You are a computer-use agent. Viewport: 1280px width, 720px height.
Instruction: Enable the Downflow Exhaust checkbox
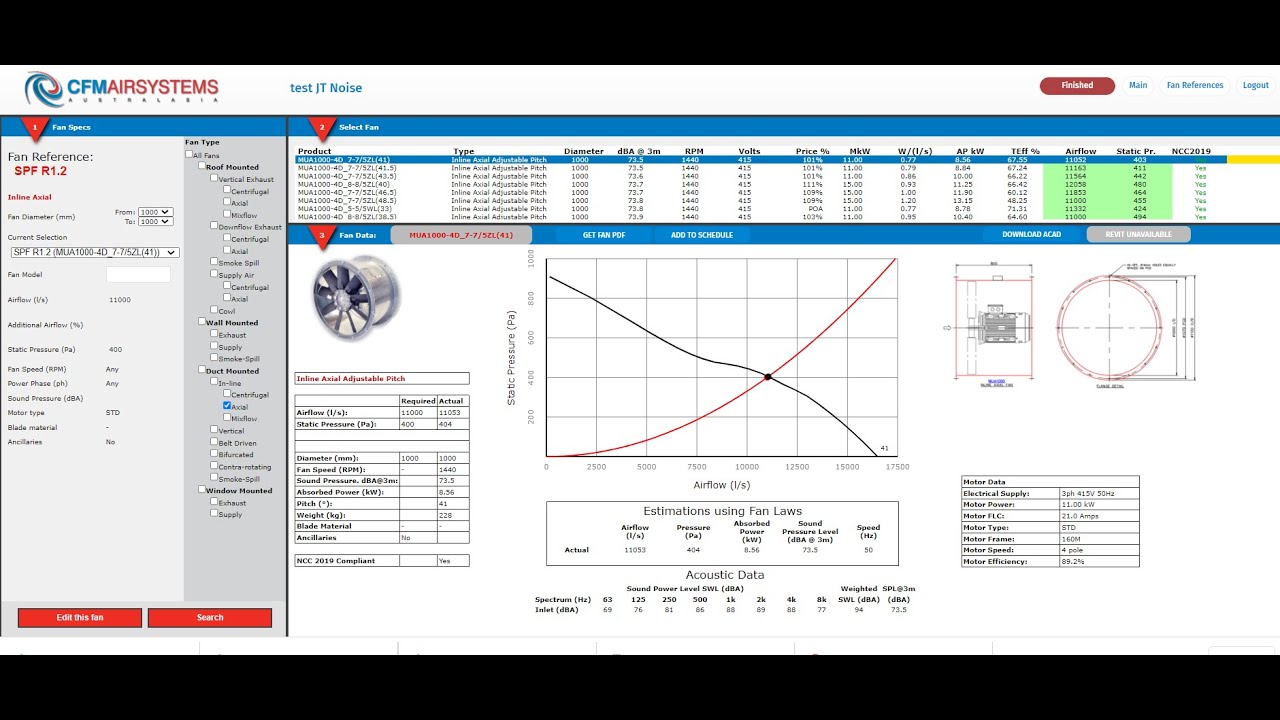(x=214, y=227)
